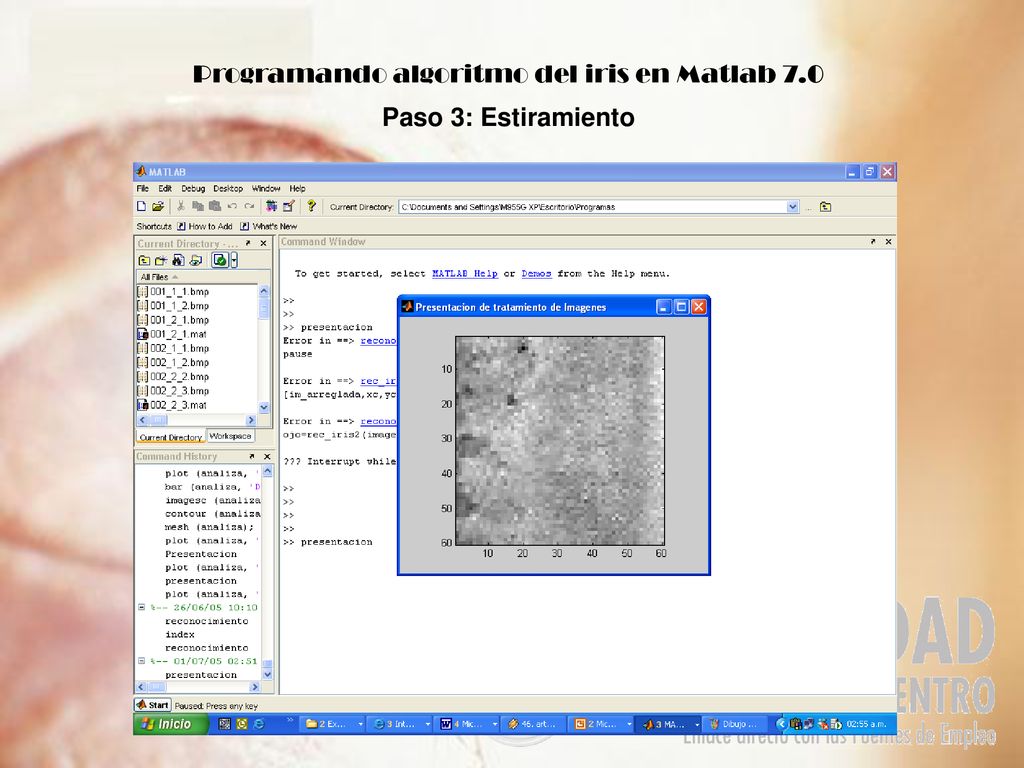Open the Edit menu
The width and height of the screenshot is (1024, 768).
165,189
